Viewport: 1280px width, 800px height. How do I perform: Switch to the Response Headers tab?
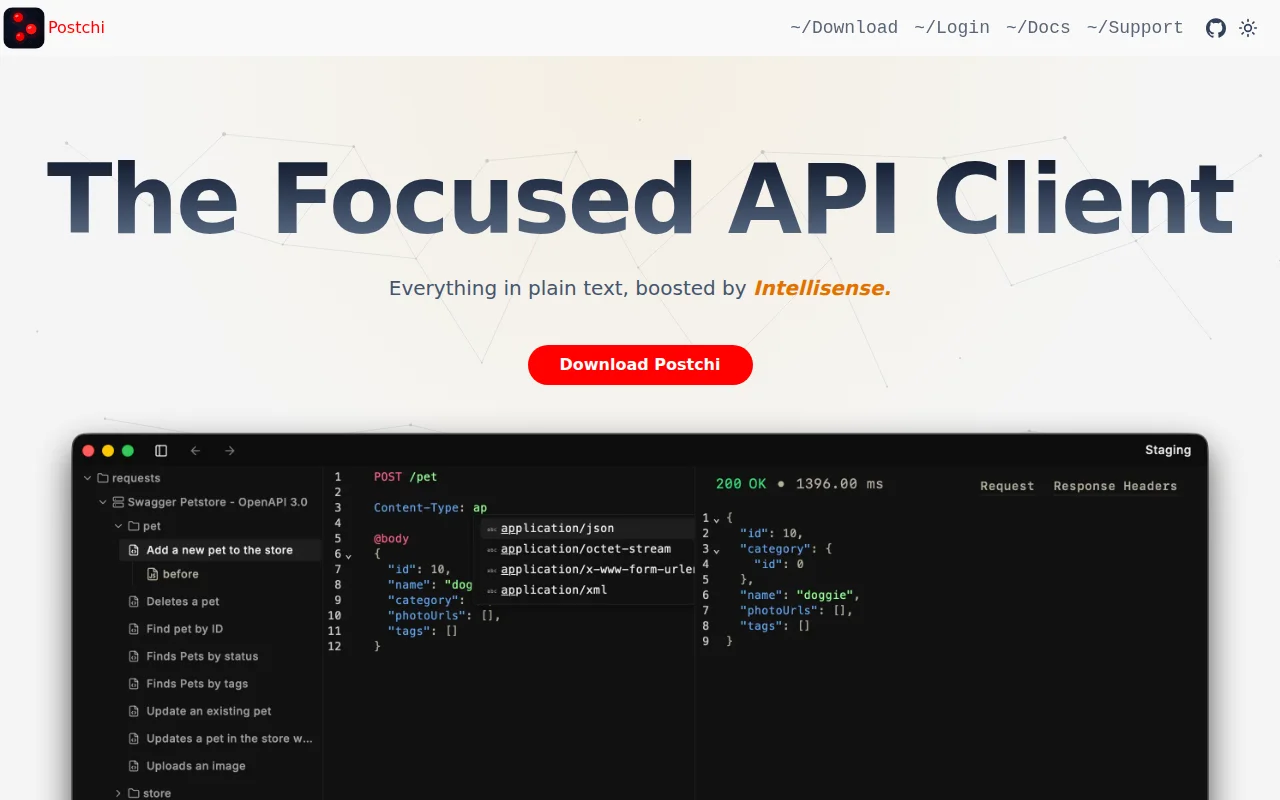1115,486
